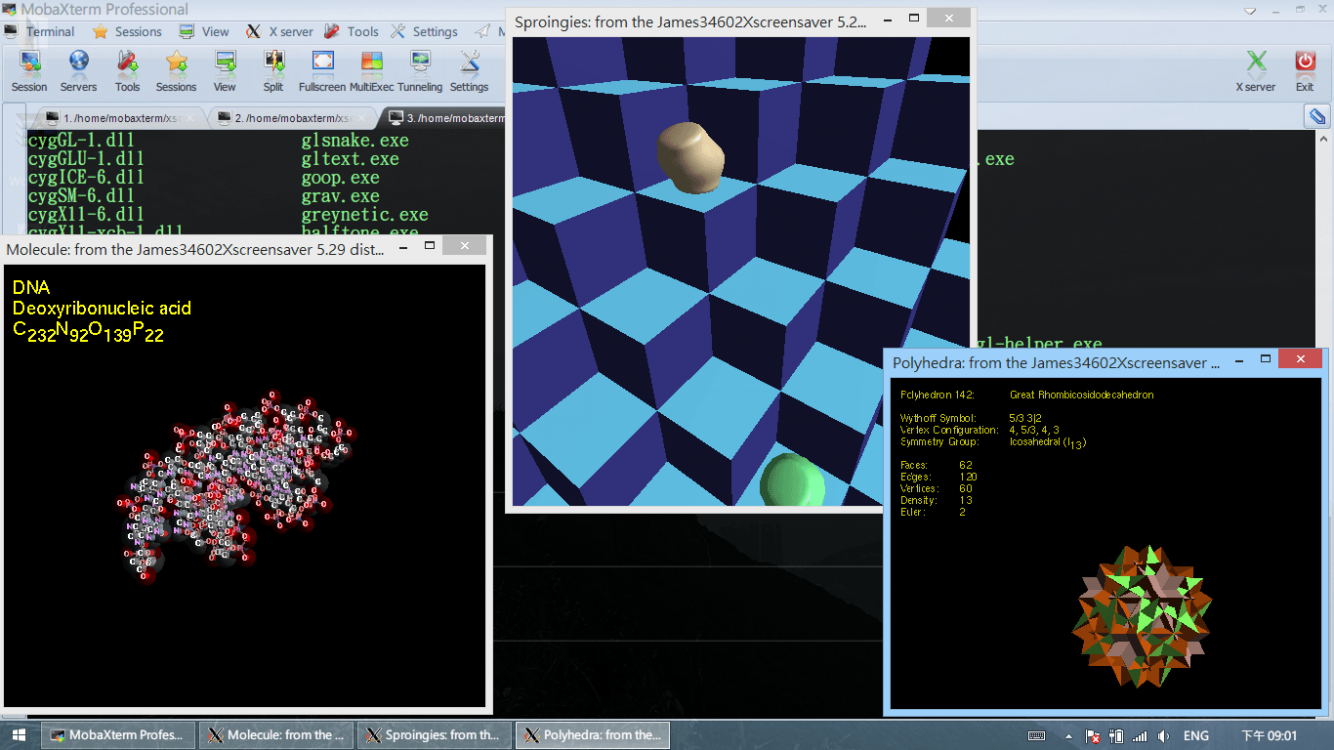The height and width of the screenshot is (750, 1334).
Task: Maximize the Sproingies window
Action: tap(913, 18)
